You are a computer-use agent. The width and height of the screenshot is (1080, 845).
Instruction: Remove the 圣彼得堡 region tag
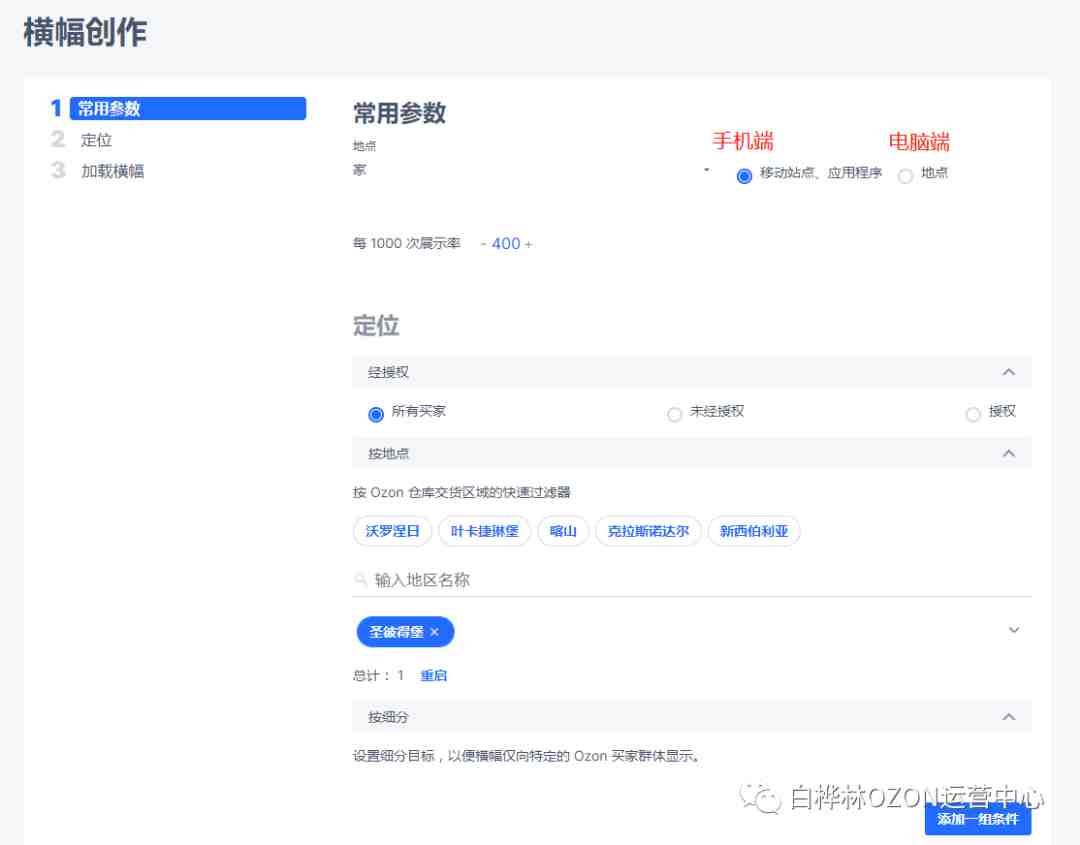434,632
